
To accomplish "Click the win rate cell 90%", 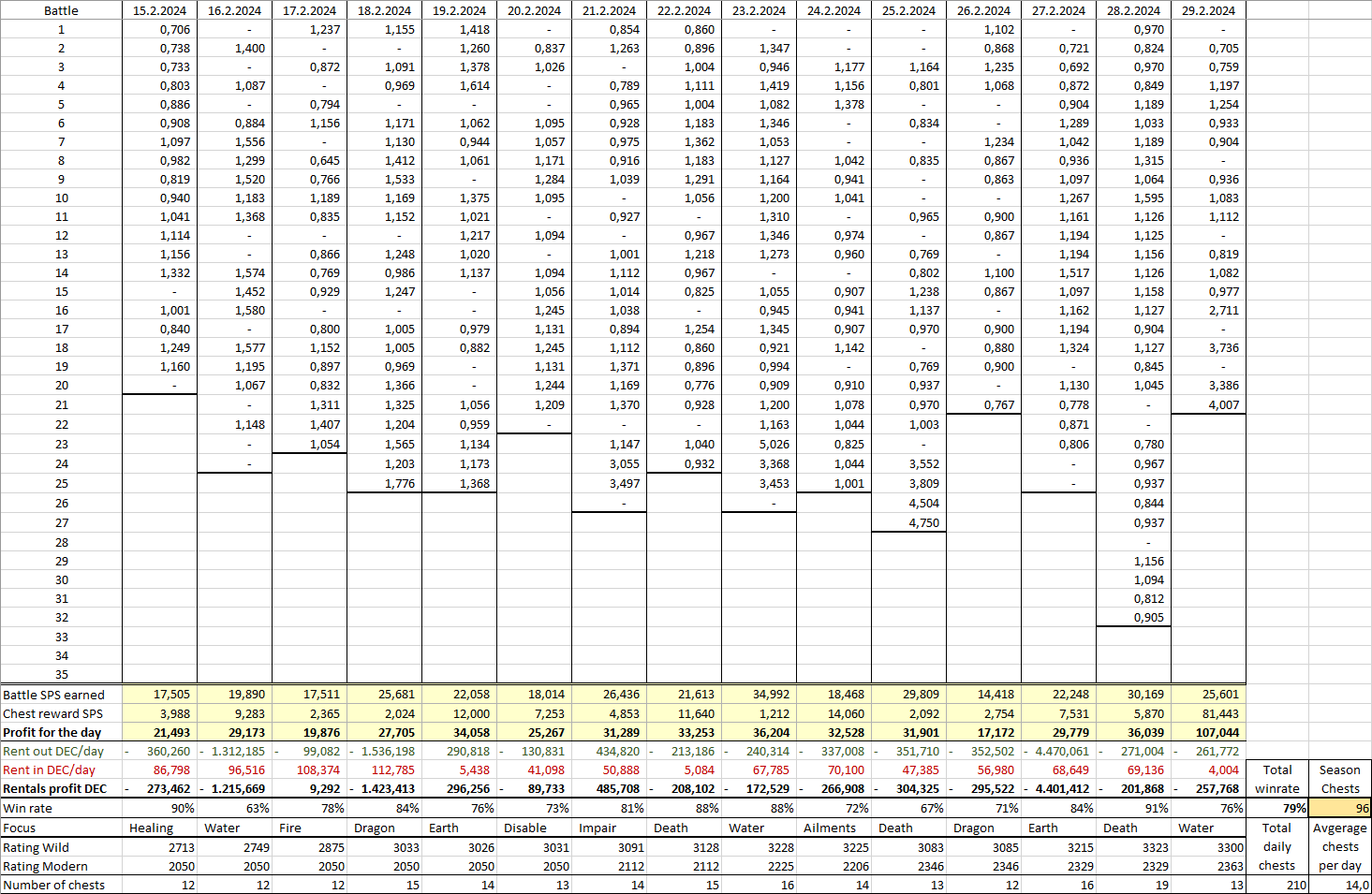I will pos(183,808).
